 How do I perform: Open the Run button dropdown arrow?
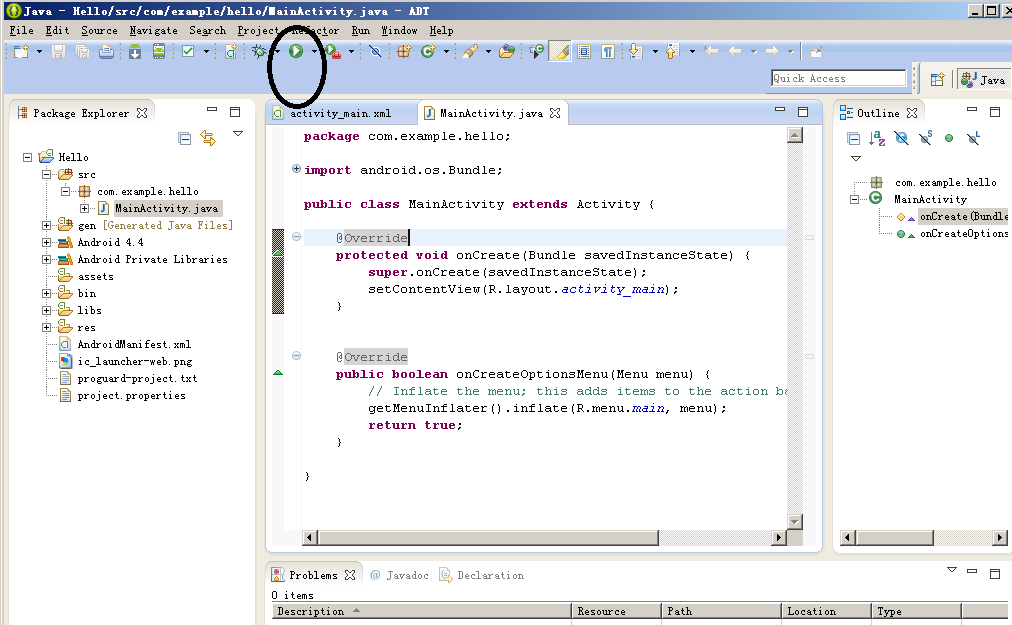tap(313, 52)
